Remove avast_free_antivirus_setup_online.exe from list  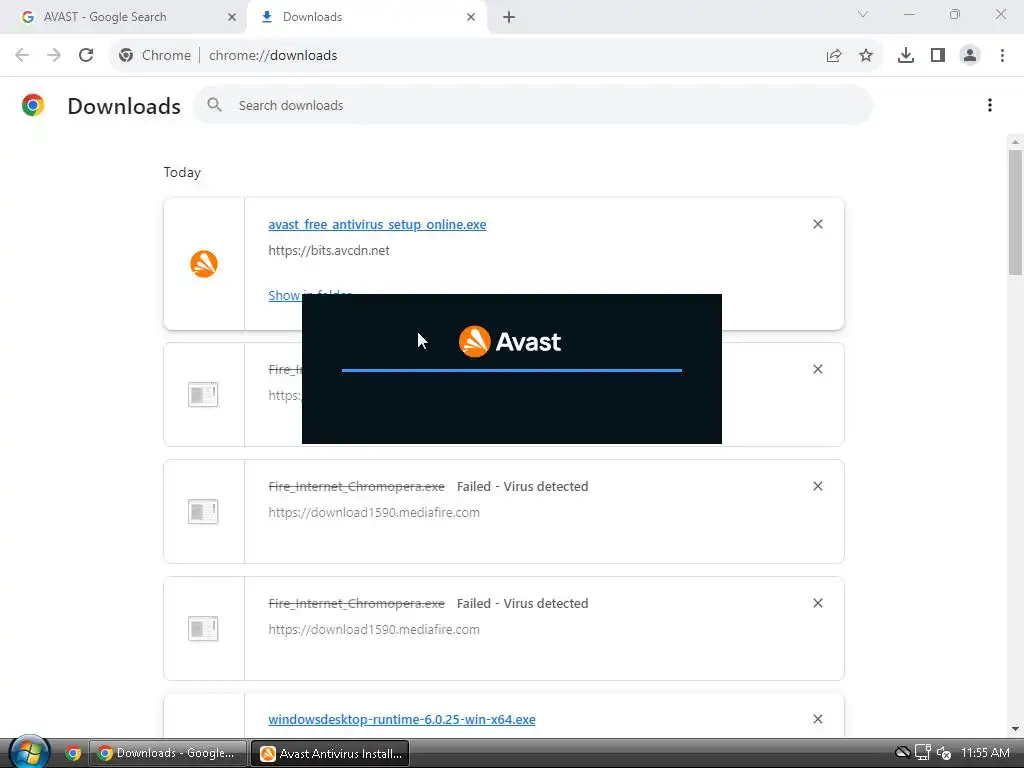[818, 224]
